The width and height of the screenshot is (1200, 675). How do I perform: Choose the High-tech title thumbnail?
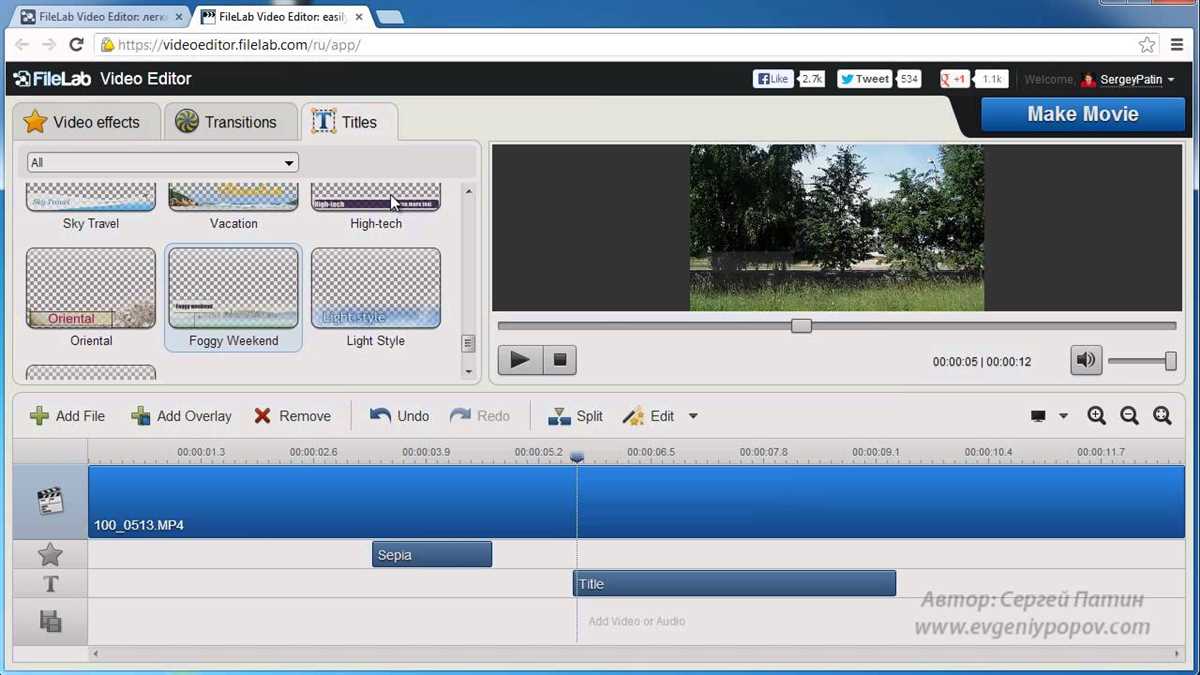pyautogui.click(x=376, y=197)
